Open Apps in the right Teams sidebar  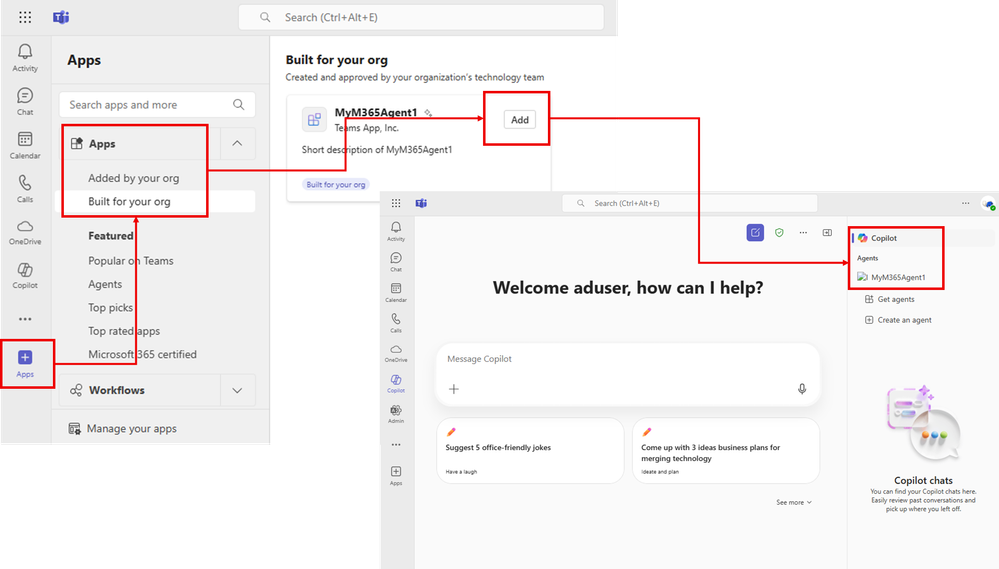(x=396, y=475)
